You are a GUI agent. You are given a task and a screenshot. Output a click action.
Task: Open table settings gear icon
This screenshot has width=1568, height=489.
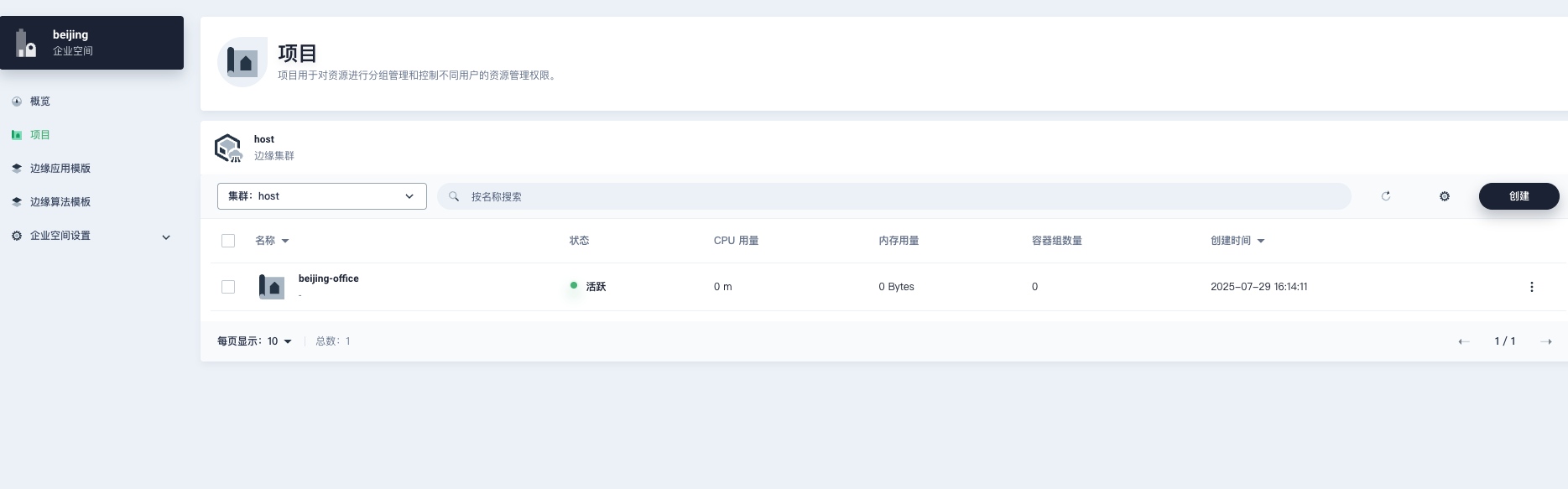[1445, 196]
